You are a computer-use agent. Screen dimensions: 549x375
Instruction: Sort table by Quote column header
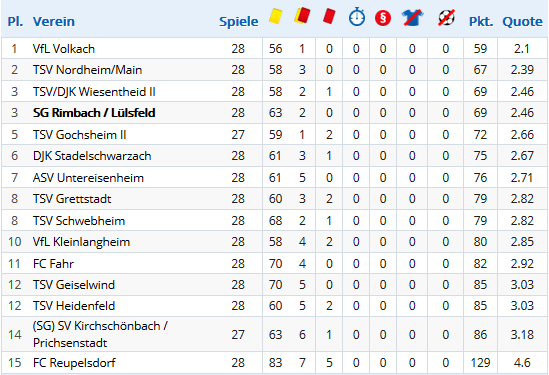[522, 22]
